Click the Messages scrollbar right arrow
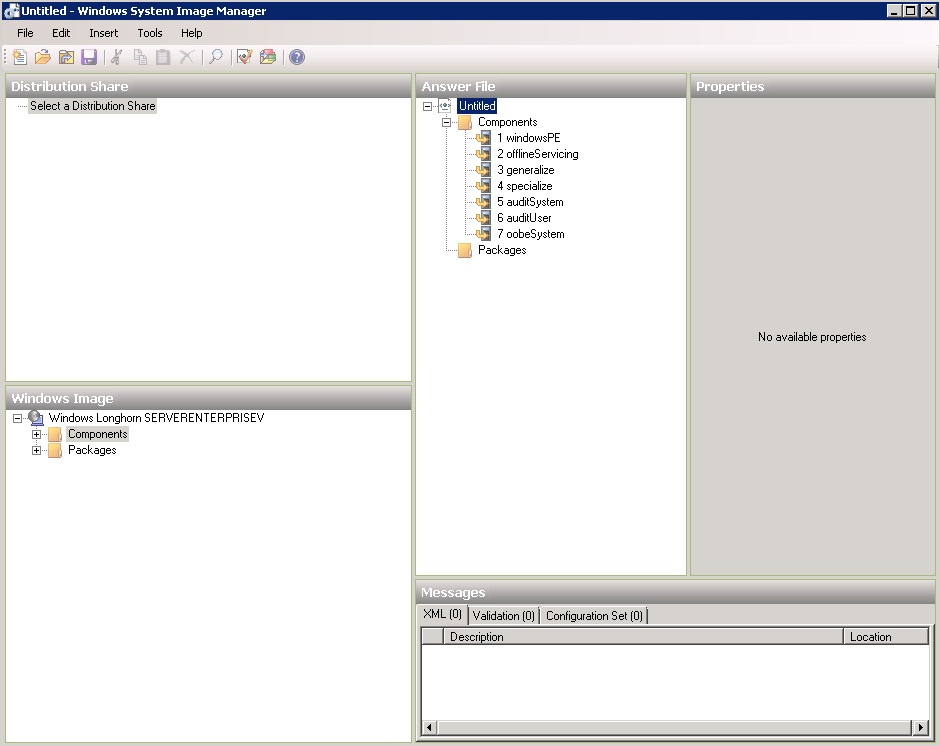Viewport: 940px width, 746px height. pyautogui.click(x=921, y=728)
